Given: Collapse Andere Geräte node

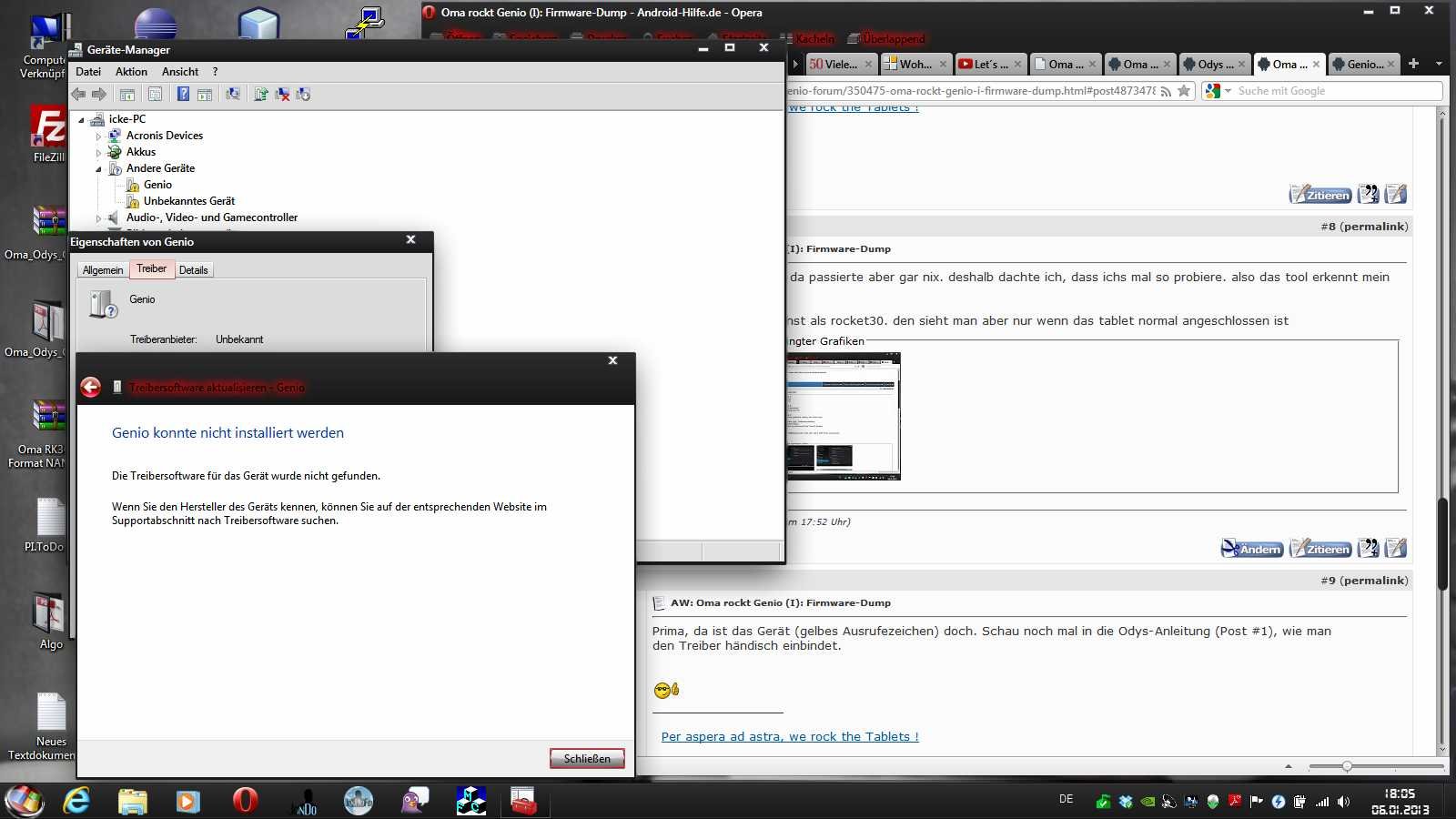Looking at the screenshot, I should [x=98, y=168].
